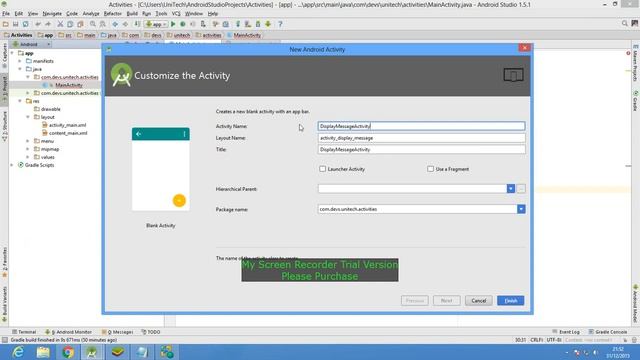
Task: Click the Finish button
Action: click(x=511, y=301)
